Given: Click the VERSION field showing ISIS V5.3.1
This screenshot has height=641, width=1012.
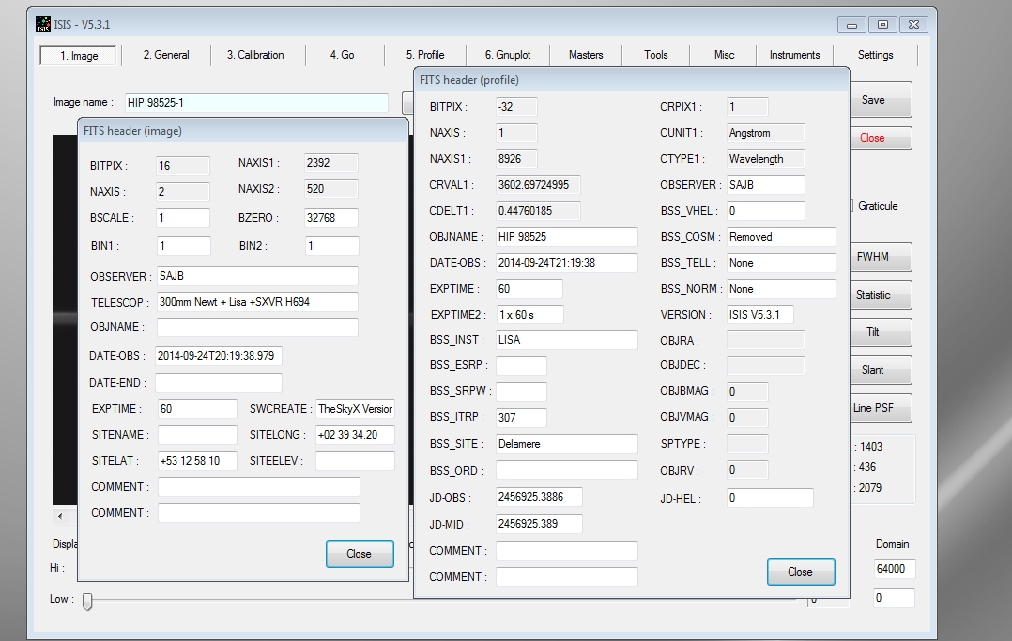Looking at the screenshot, I should click(x=760, y=314).
